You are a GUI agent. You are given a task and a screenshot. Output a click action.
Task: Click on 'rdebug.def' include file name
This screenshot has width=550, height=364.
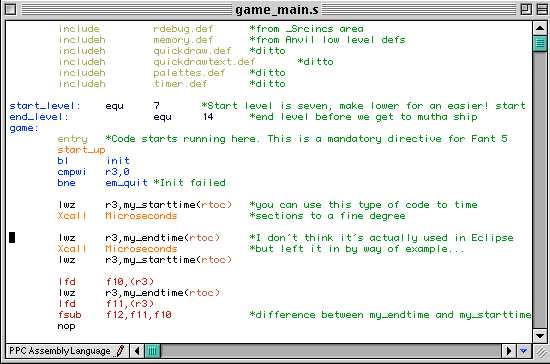tap(183, 29)
